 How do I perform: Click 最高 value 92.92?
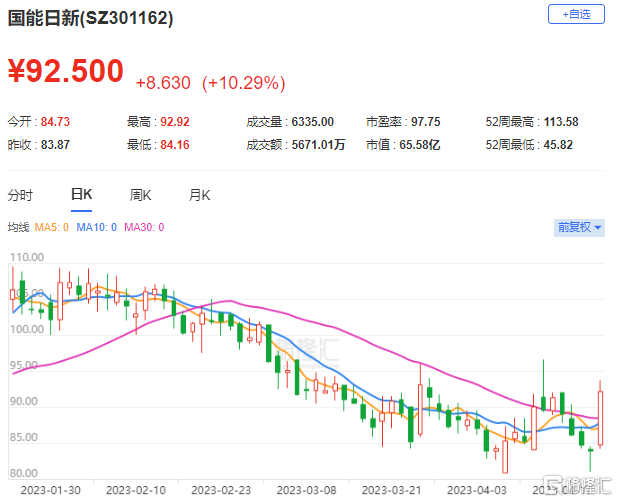(x=175, y=122)
